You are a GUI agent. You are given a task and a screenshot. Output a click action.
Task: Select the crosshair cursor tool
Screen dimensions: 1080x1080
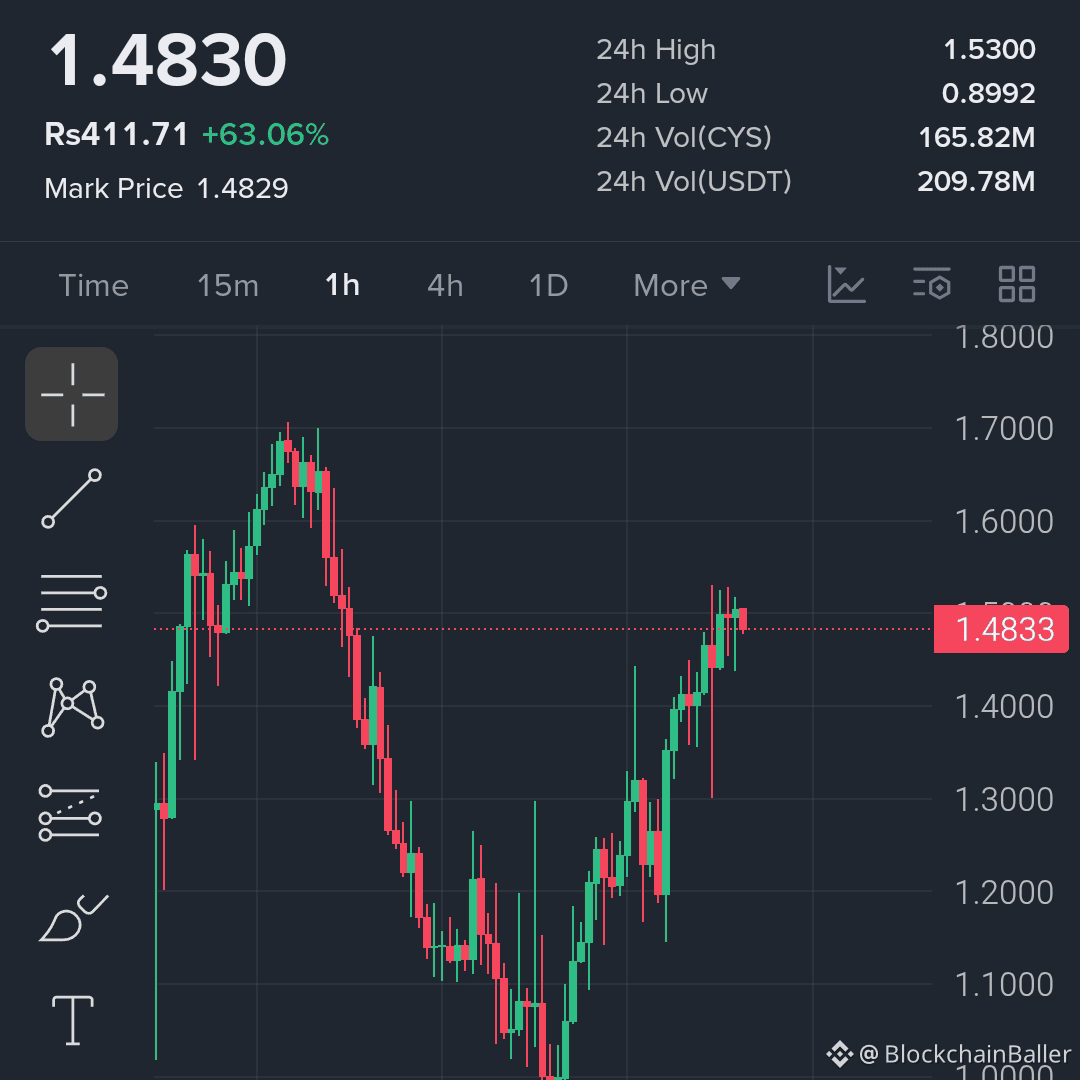click(72, 394)
